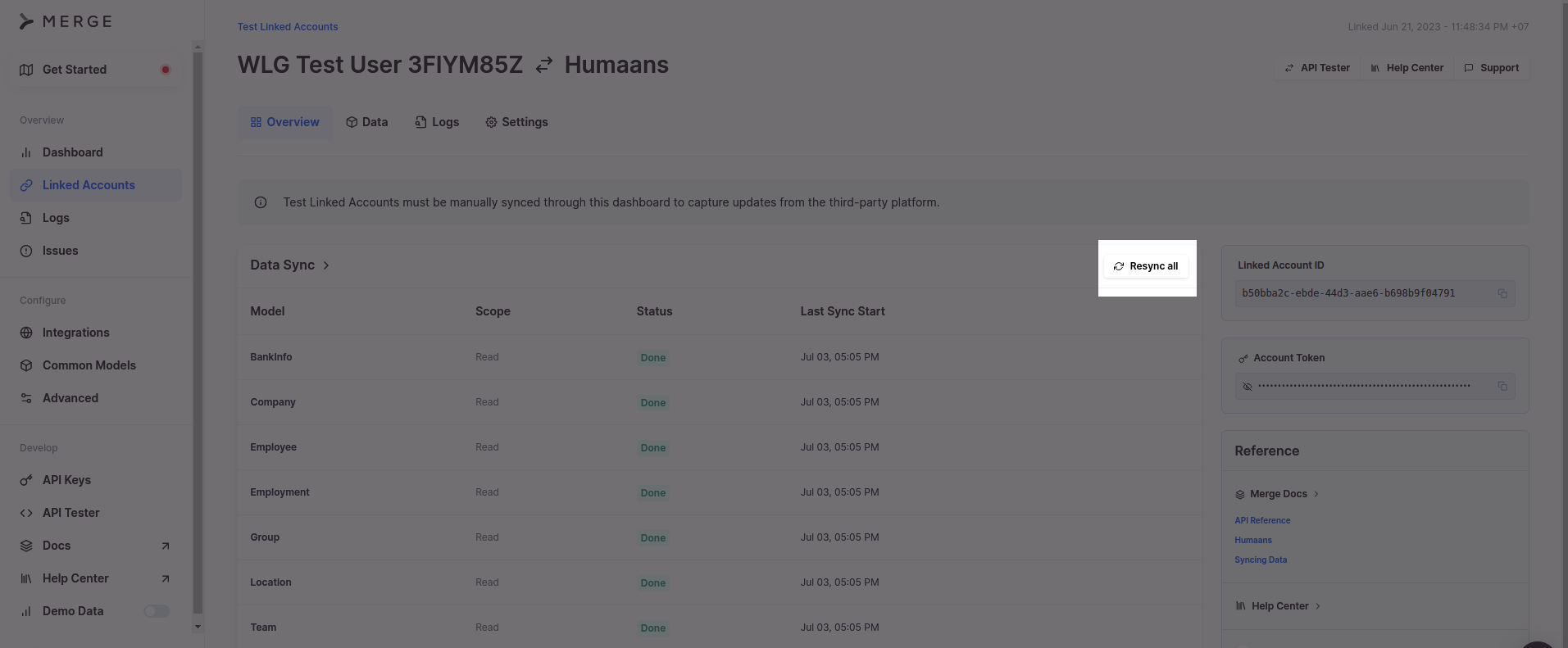1568x648 pixels.
Task: Click Test Linked Accounts breadcrumb
Action: click(x=288, y=27)
